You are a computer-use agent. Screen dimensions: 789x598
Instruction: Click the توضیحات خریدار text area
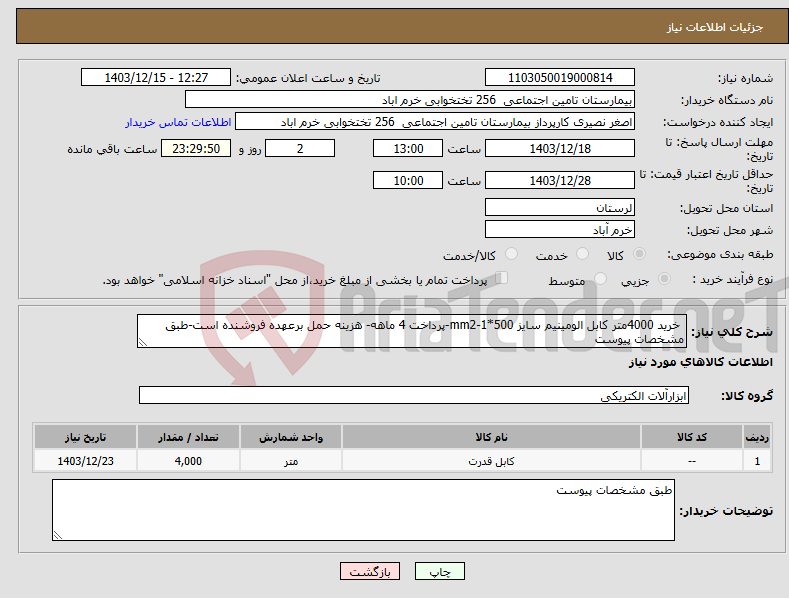(x=363, y=510)
